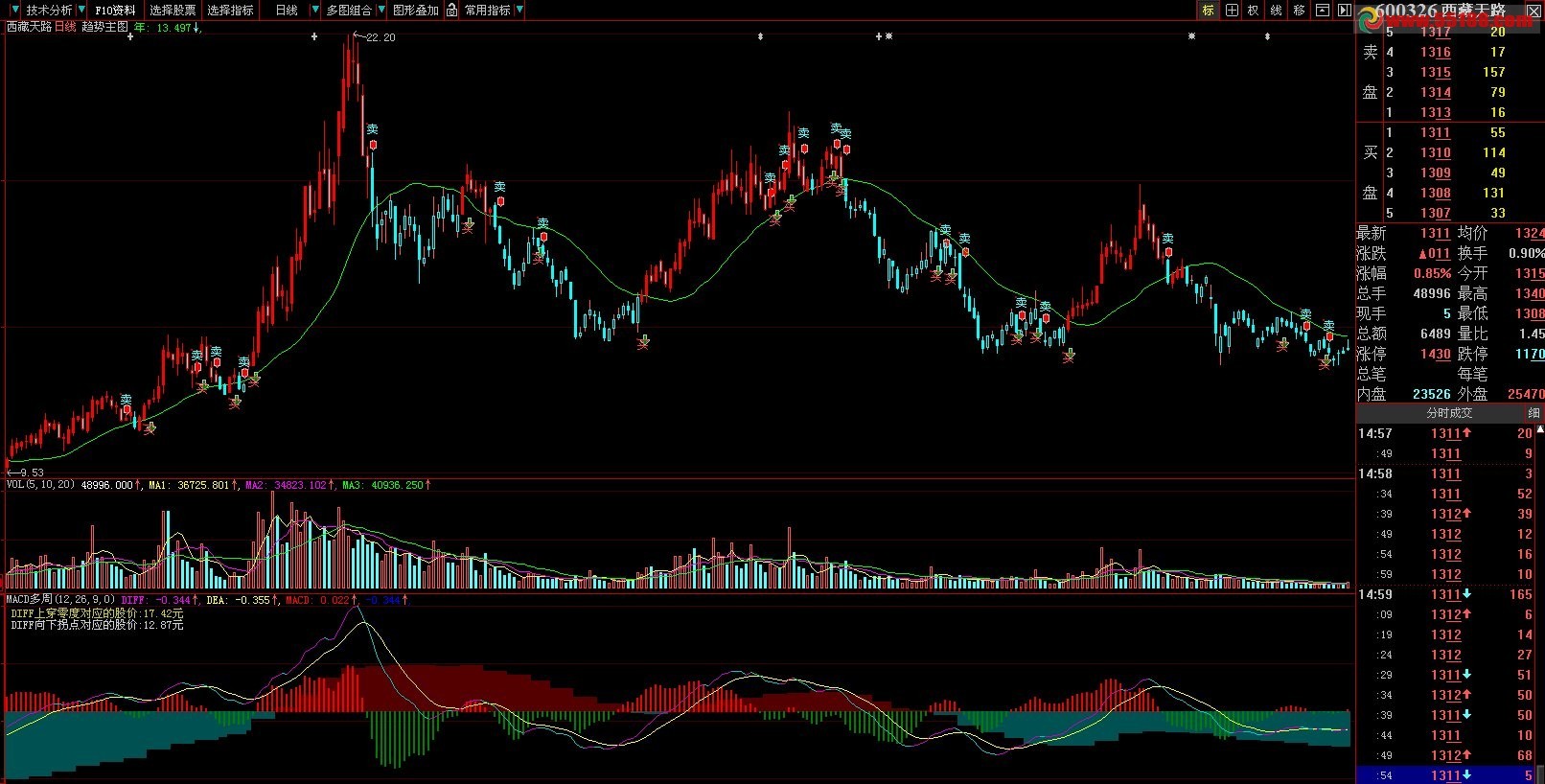The width and height of the screenshot is (1545, 784).
Task: Click the 跌停 limit-down price 1170
Action: click(x=1530, y=354)
